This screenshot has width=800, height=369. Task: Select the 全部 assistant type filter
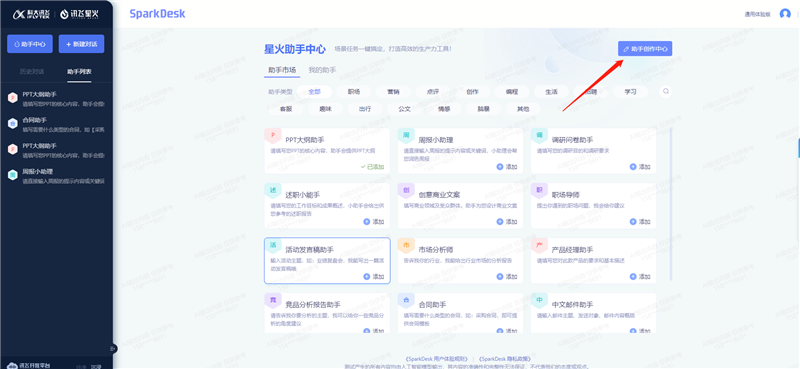tap(314, 92)
